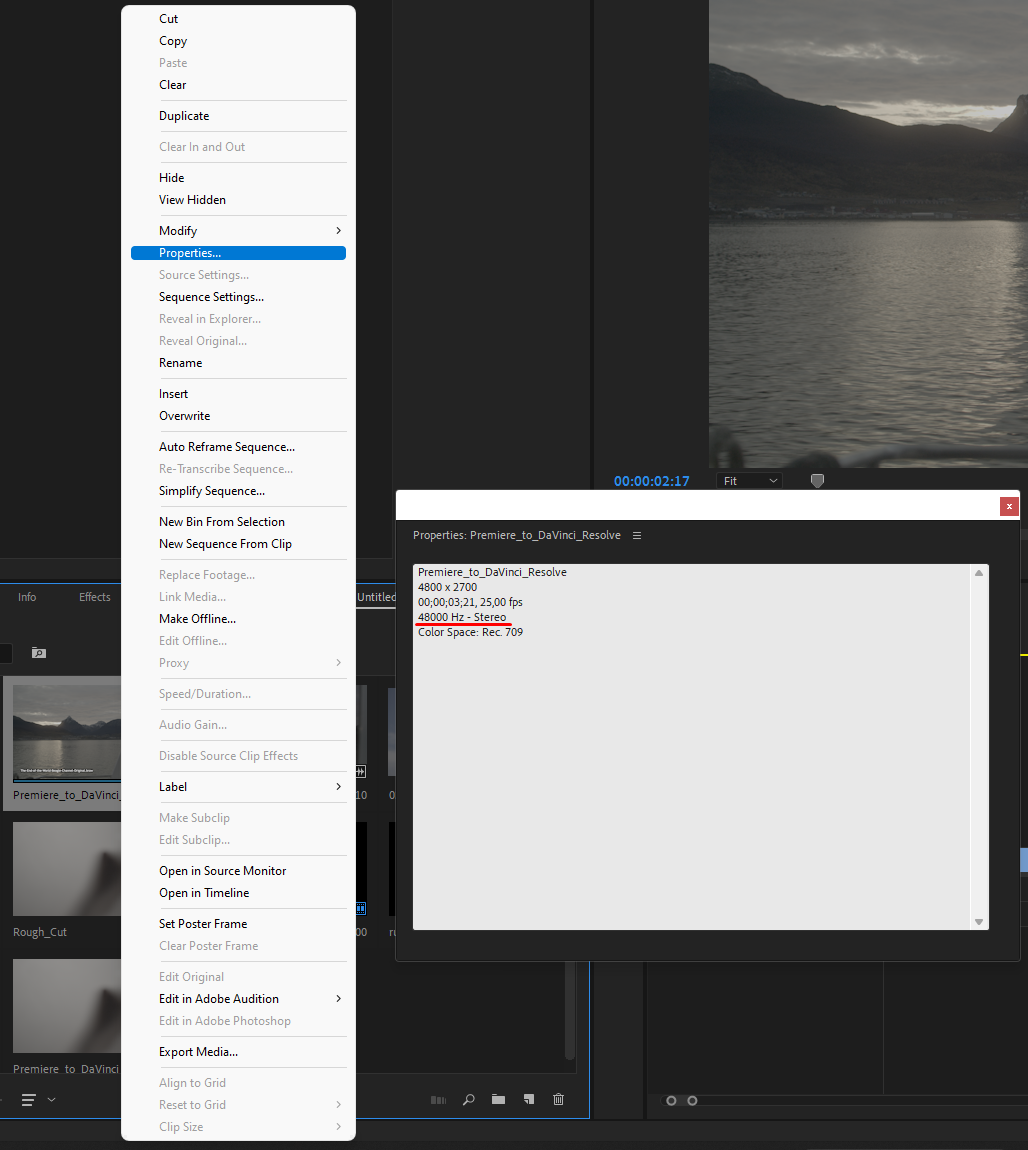Choose Copy from the context menu
Viewport: 1028px width, 1150px height.
coord(238,41)
